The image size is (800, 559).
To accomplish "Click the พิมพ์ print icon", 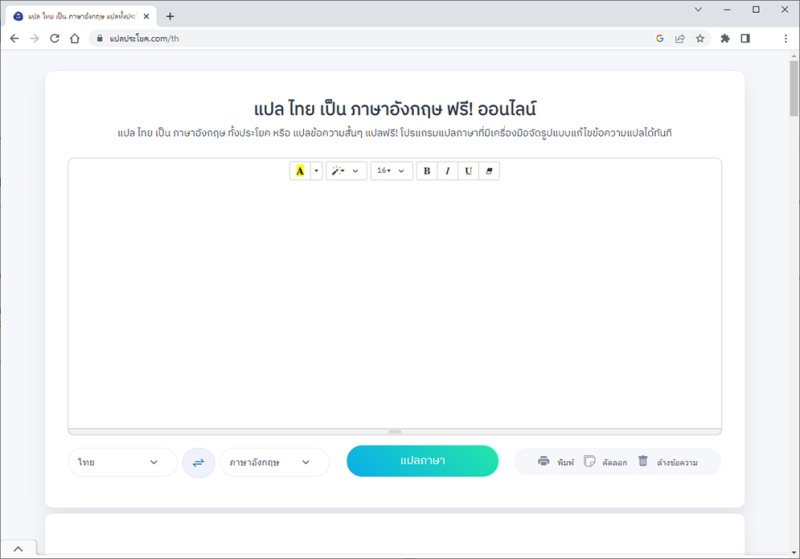I will click(x=544, y=462).
